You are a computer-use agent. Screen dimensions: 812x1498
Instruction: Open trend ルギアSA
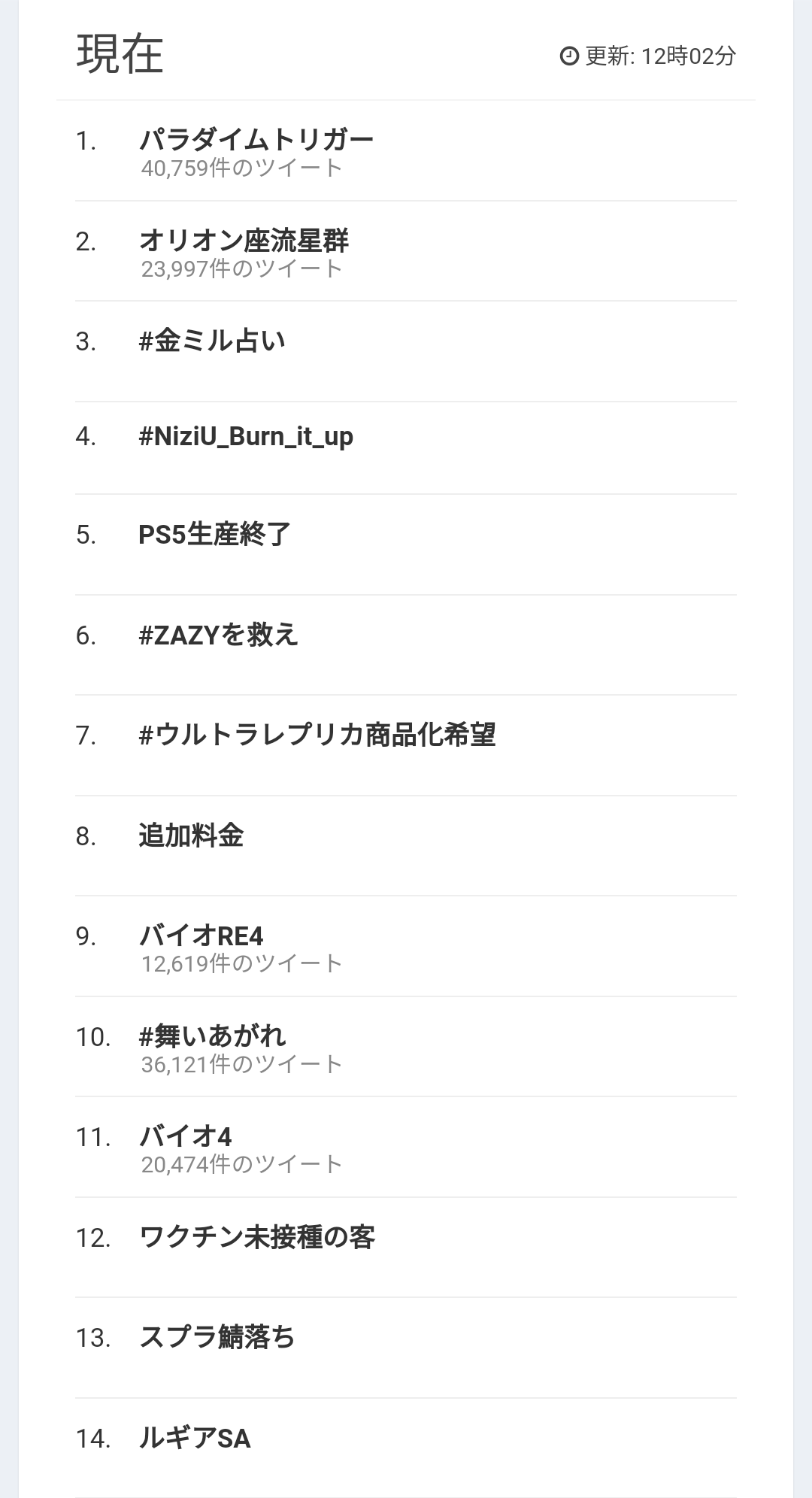click(x=195, y=1438)
